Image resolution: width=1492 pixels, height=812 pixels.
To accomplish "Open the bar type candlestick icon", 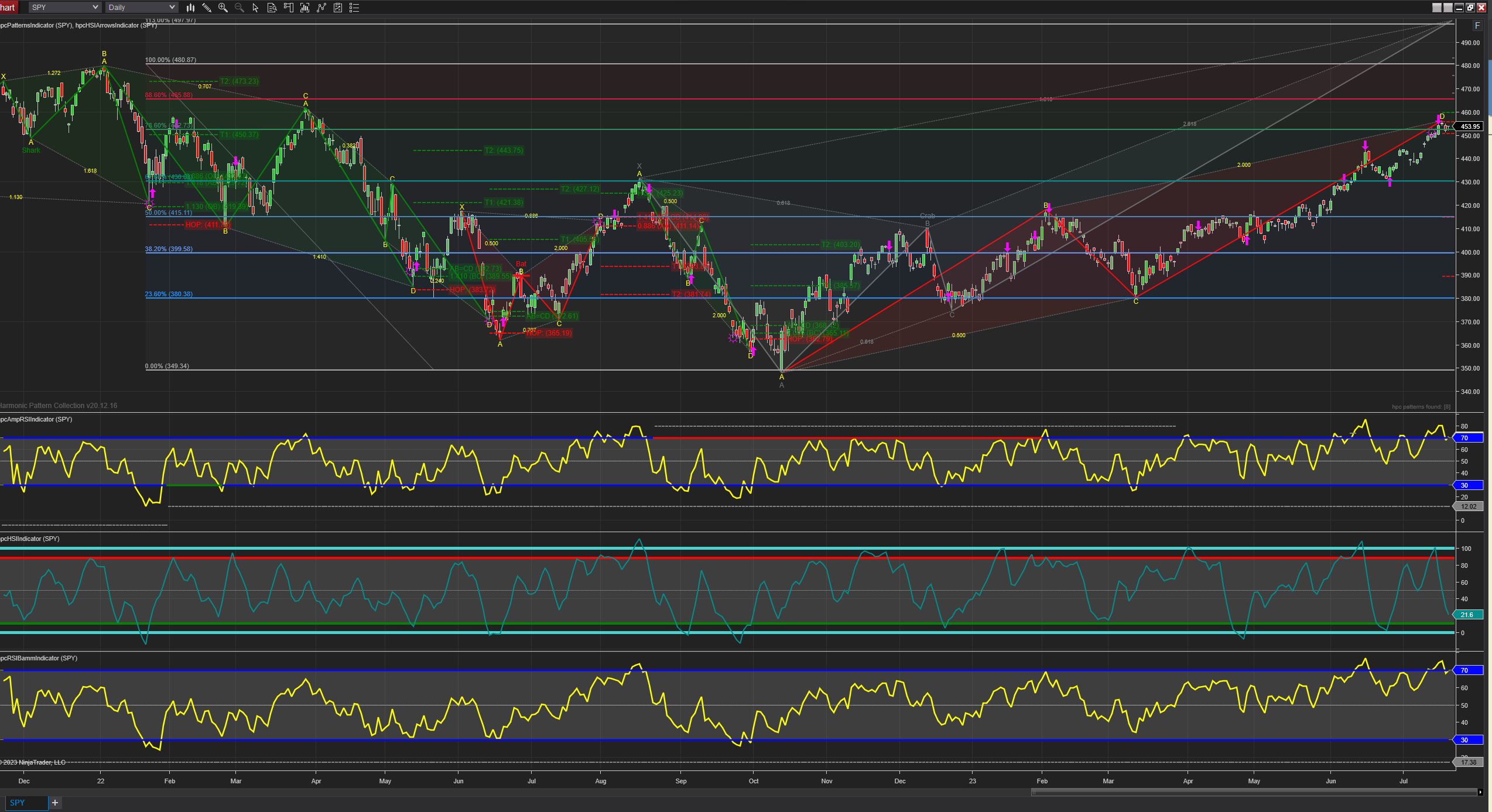I will [190, 8].
